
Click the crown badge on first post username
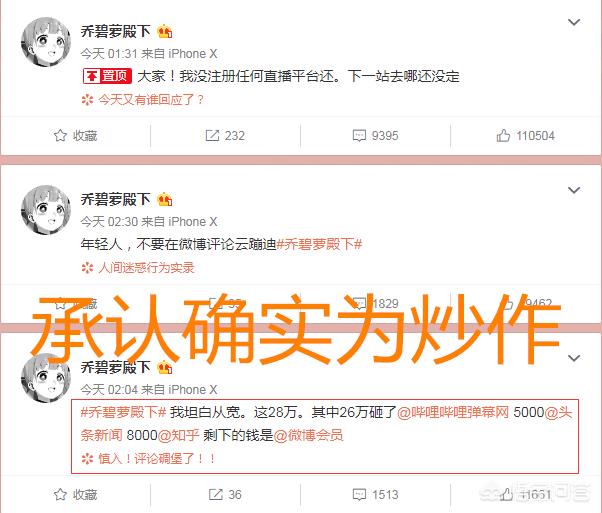pyautogui.click(x=165, y=31)
